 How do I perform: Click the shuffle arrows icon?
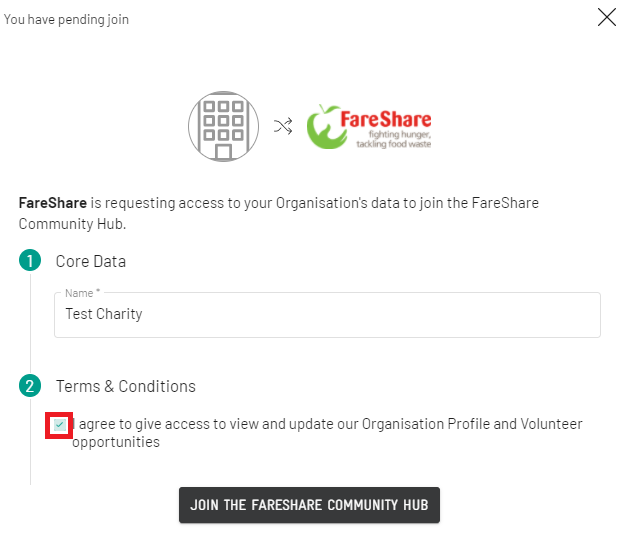(283, 126)
